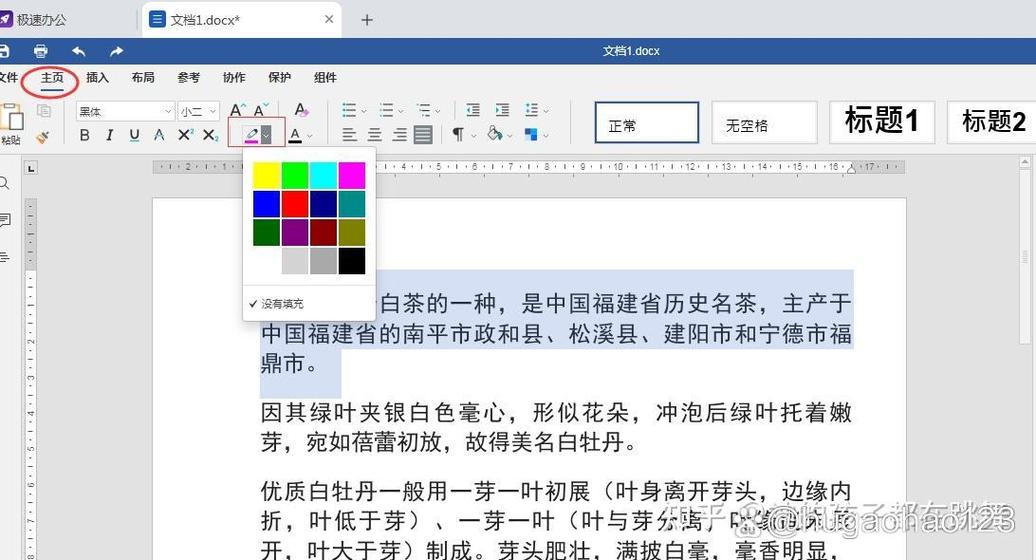Open the 保护 Protection tab
This screenshot has height=560, width=1036.
[279, 78]
